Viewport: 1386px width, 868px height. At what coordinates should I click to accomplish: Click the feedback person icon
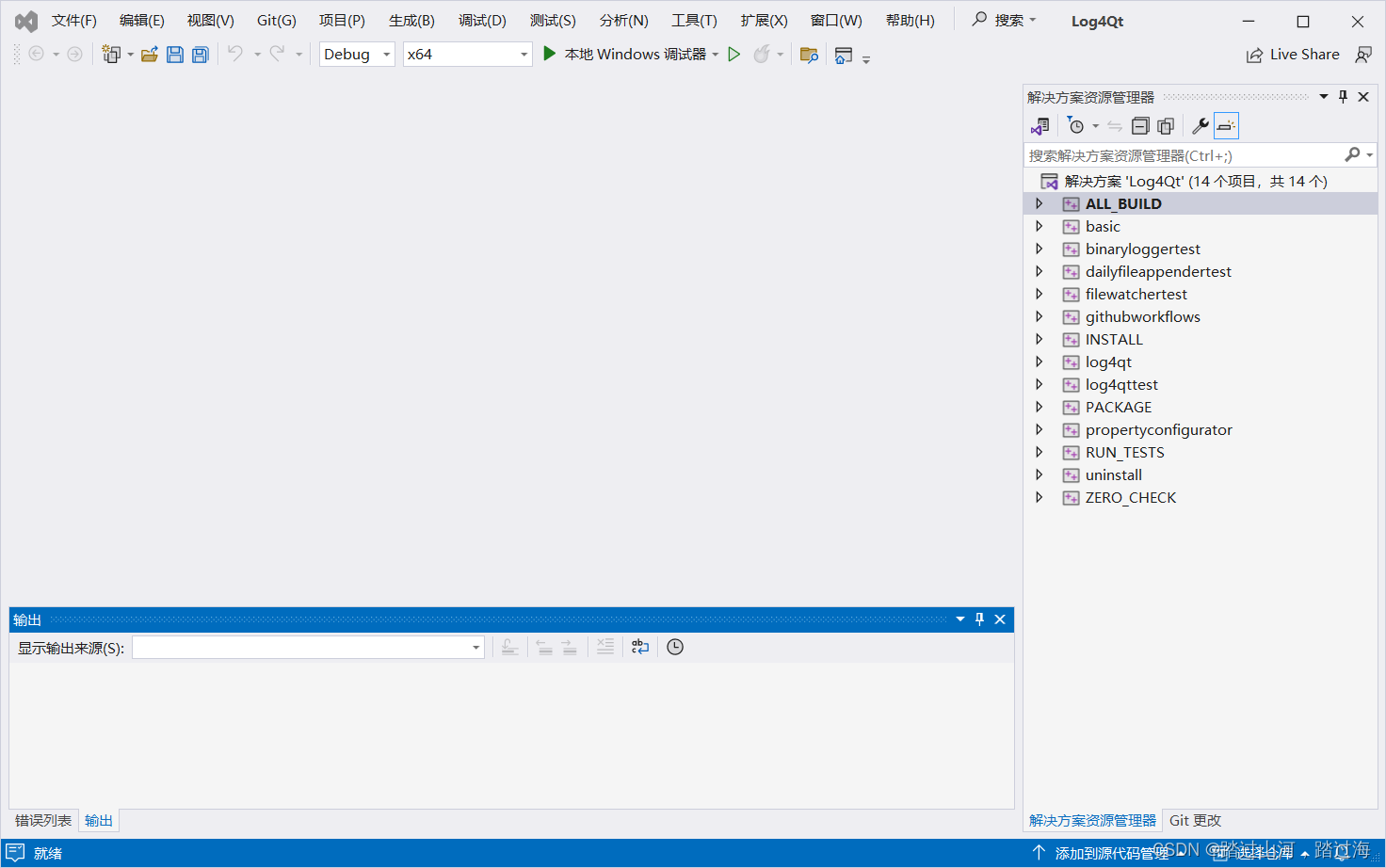[x=1363, y=55]
